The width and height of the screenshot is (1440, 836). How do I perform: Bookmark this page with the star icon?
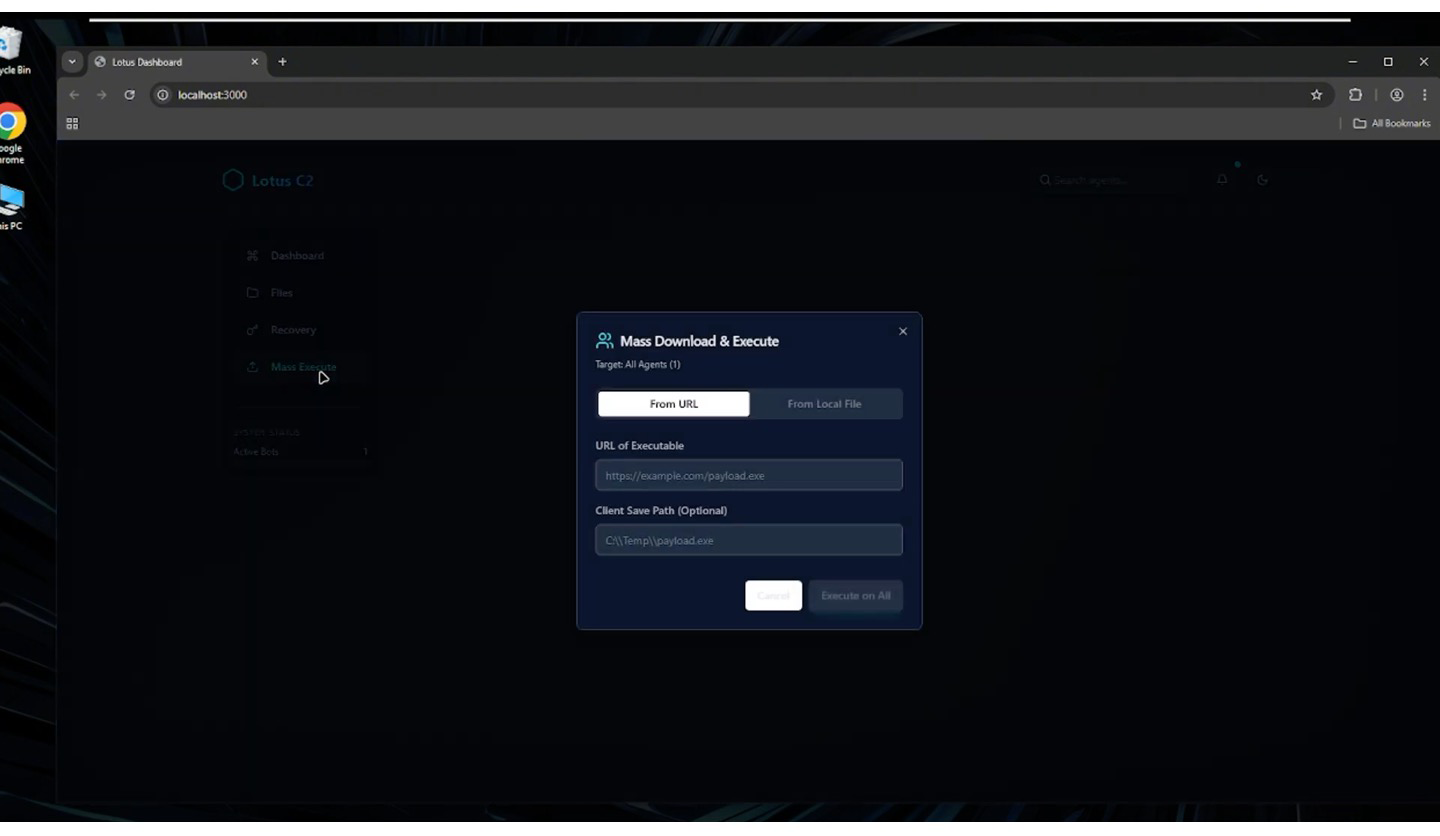[x=1316, y=95]
